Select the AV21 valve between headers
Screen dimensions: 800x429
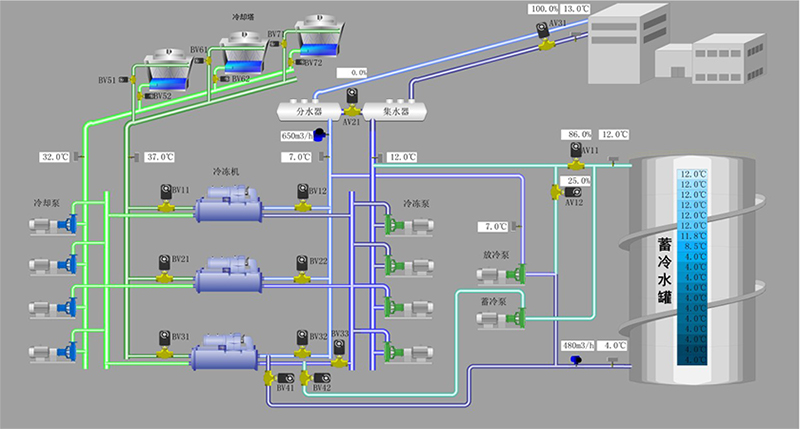pos(352,100)
